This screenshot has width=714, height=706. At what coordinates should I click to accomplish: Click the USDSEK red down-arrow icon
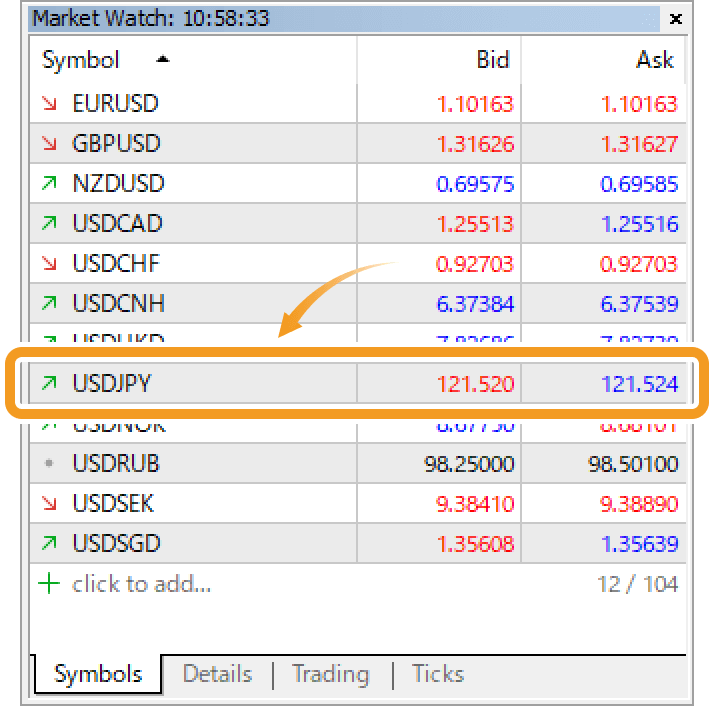pyautogui.click(x=49, y=504)
